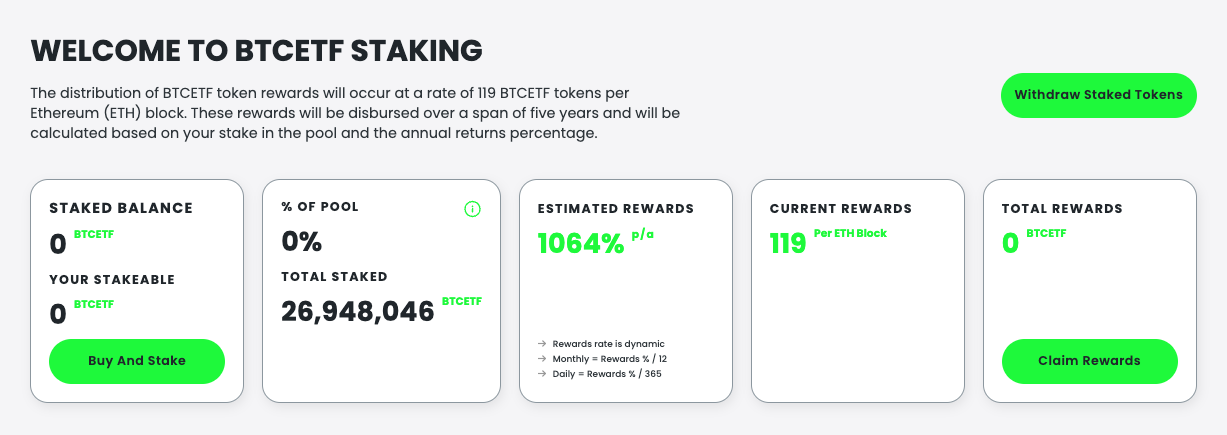Click the 119 current rewards value

coord(788,243)
